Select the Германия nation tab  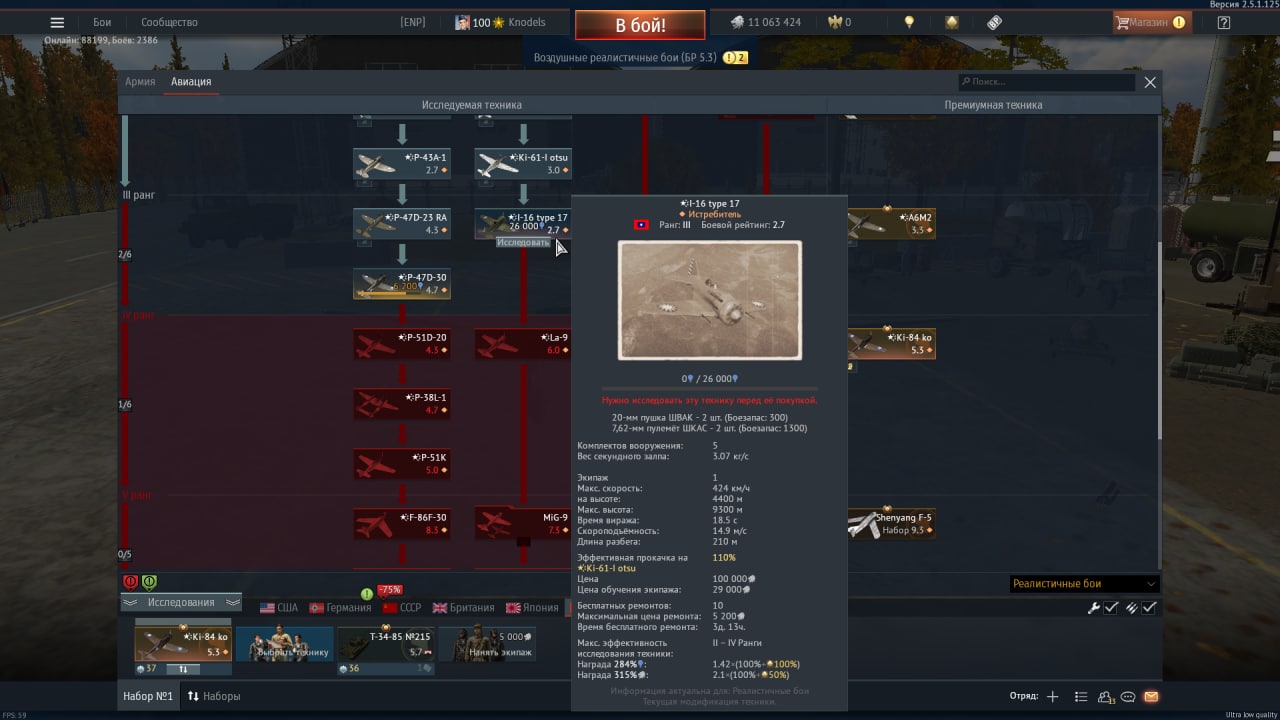(340, 608)
